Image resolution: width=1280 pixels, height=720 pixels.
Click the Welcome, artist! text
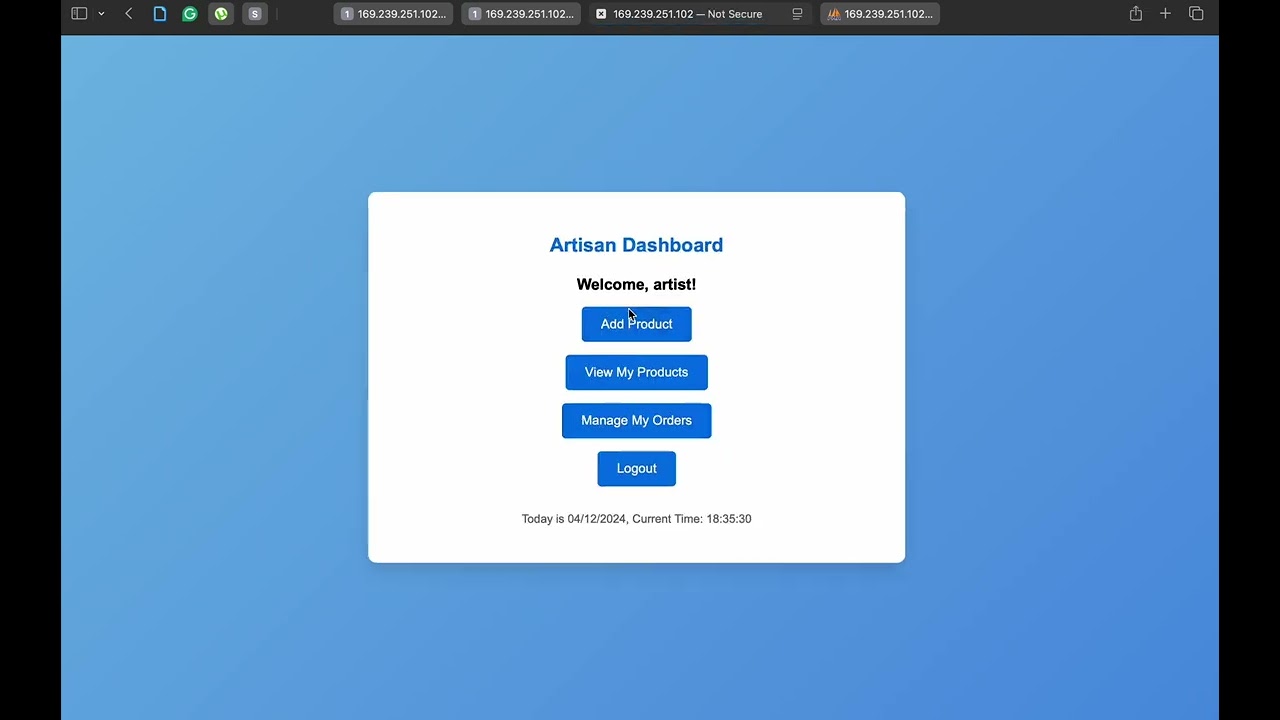pos(636,285)
